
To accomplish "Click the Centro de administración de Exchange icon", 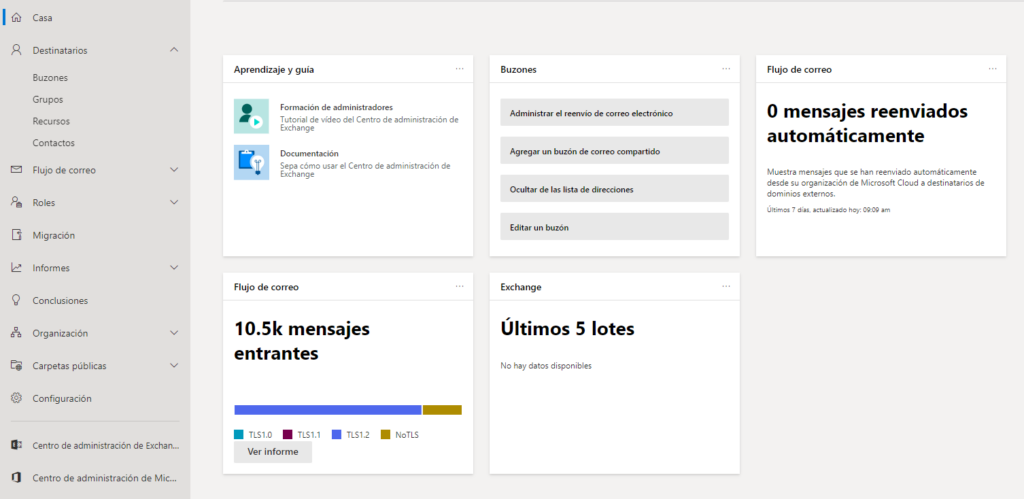I will (16, 445).
